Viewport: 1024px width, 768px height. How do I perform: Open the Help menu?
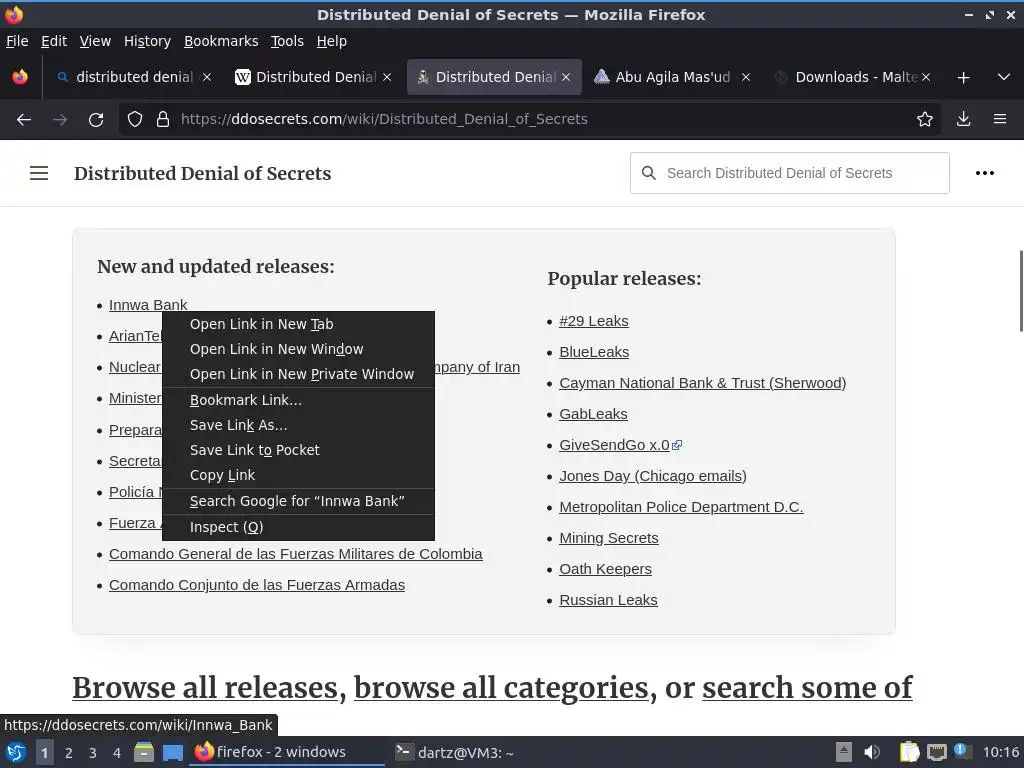332,41
